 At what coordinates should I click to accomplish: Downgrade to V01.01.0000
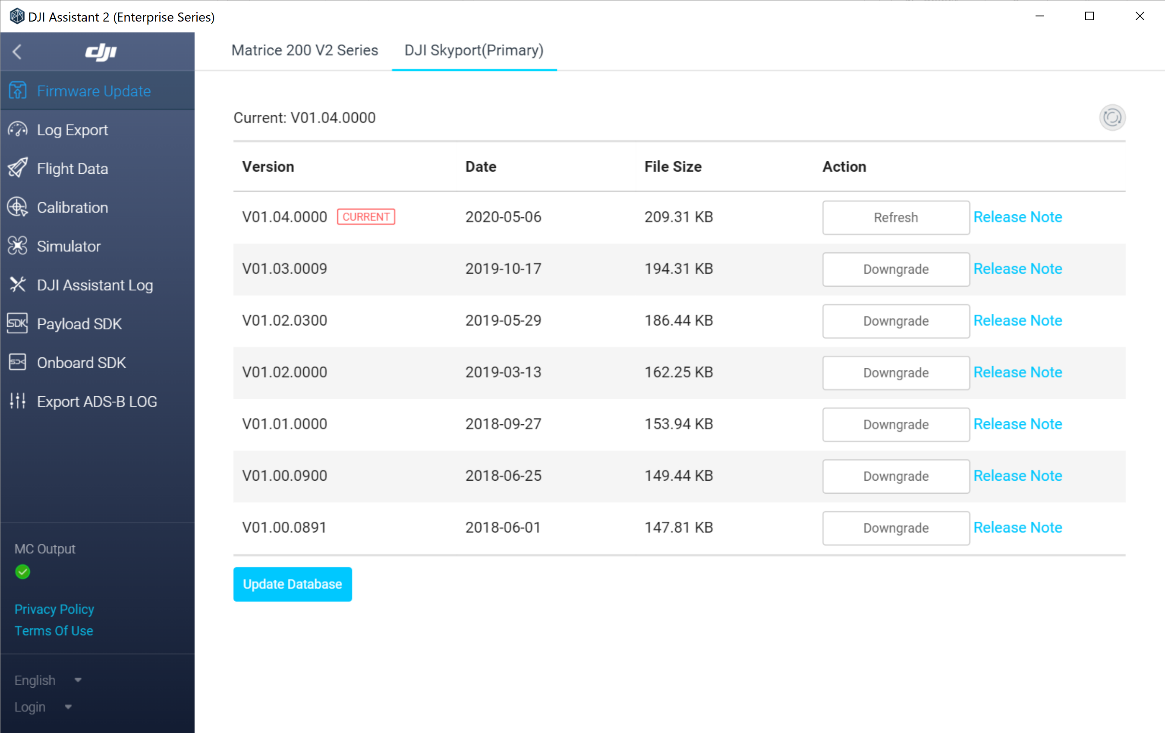pos(895,424)
